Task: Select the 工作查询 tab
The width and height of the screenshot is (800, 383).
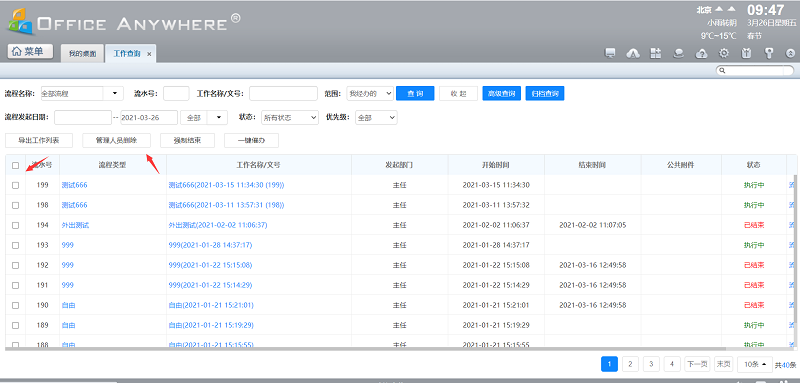Action: [127, 54]
